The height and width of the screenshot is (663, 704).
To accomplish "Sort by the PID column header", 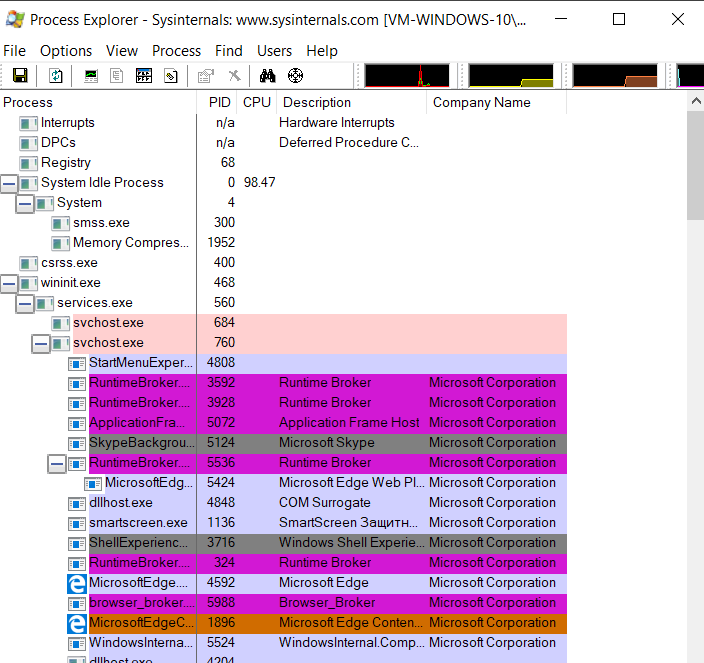I will pyautogui.click(x=216, y=102).
